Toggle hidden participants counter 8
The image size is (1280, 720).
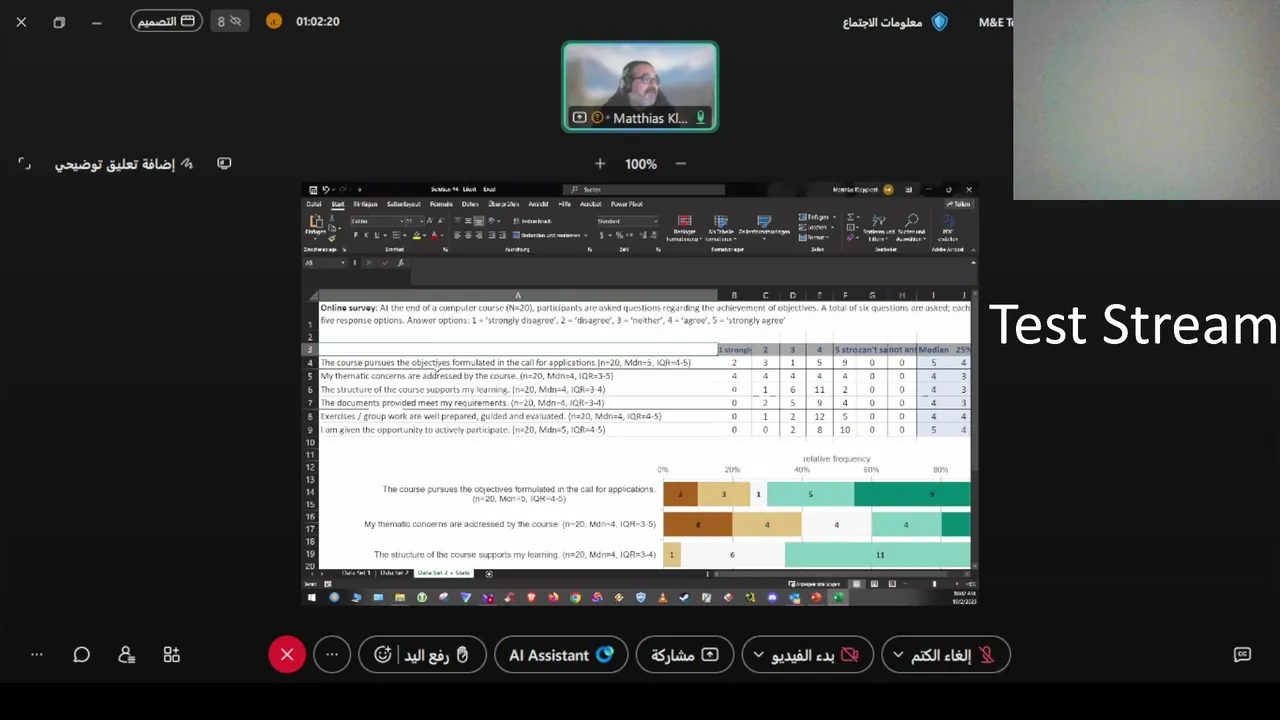click(229, 21)
